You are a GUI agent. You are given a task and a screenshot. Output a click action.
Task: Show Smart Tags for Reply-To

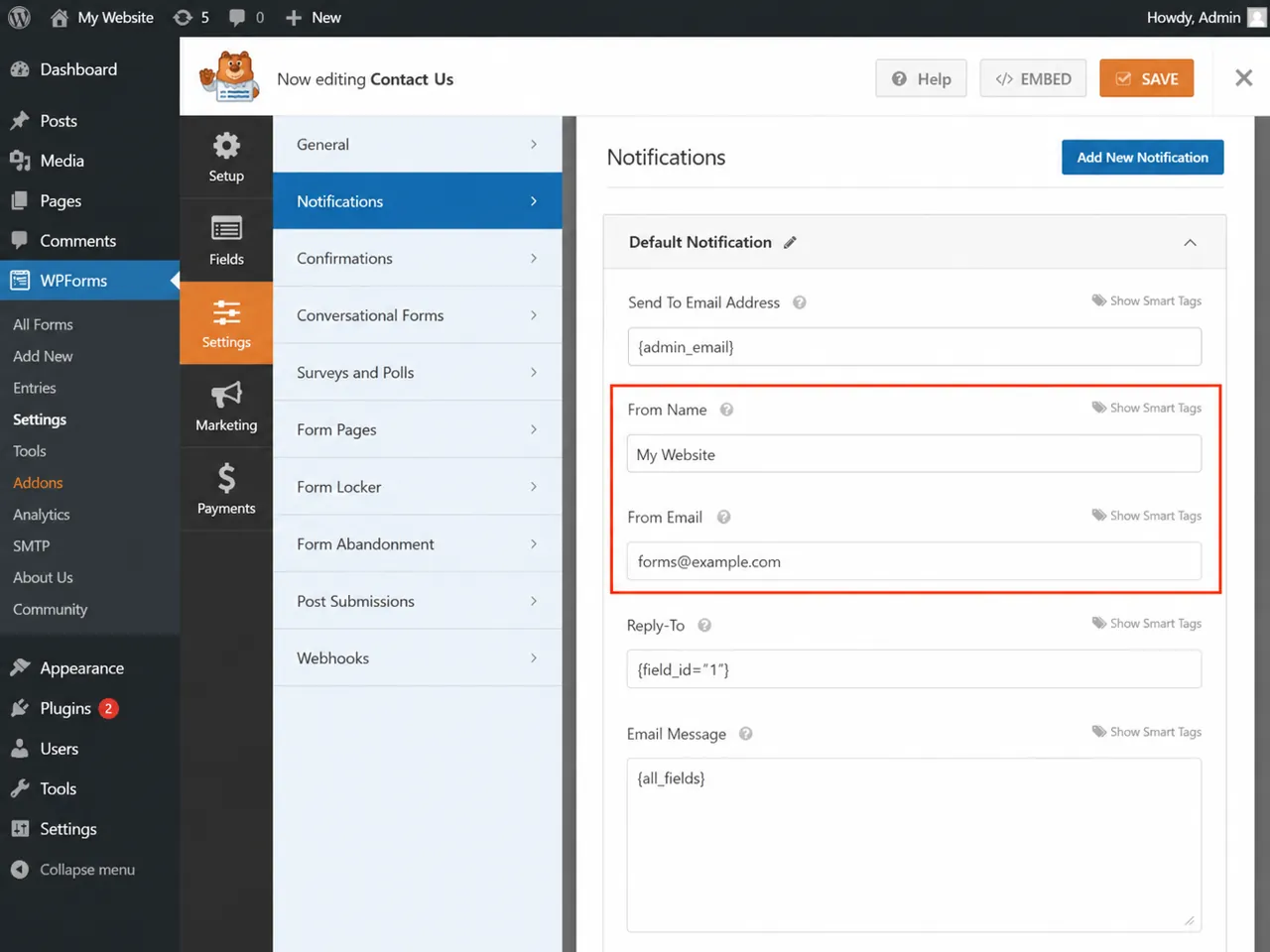pyautogui.click(x=1147, y=624)
